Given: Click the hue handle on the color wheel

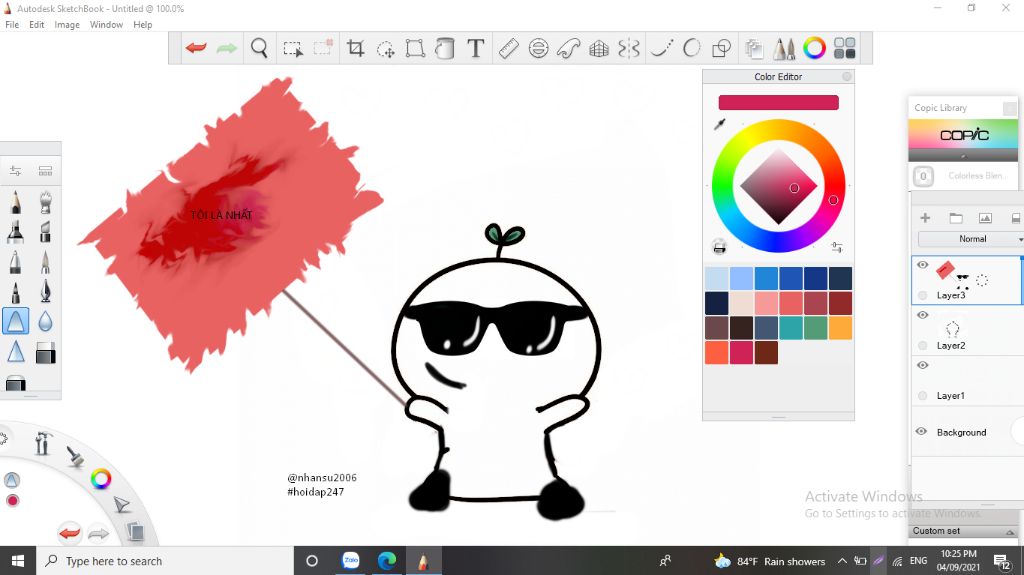Looking at the screenshot, I should point(833,200).
